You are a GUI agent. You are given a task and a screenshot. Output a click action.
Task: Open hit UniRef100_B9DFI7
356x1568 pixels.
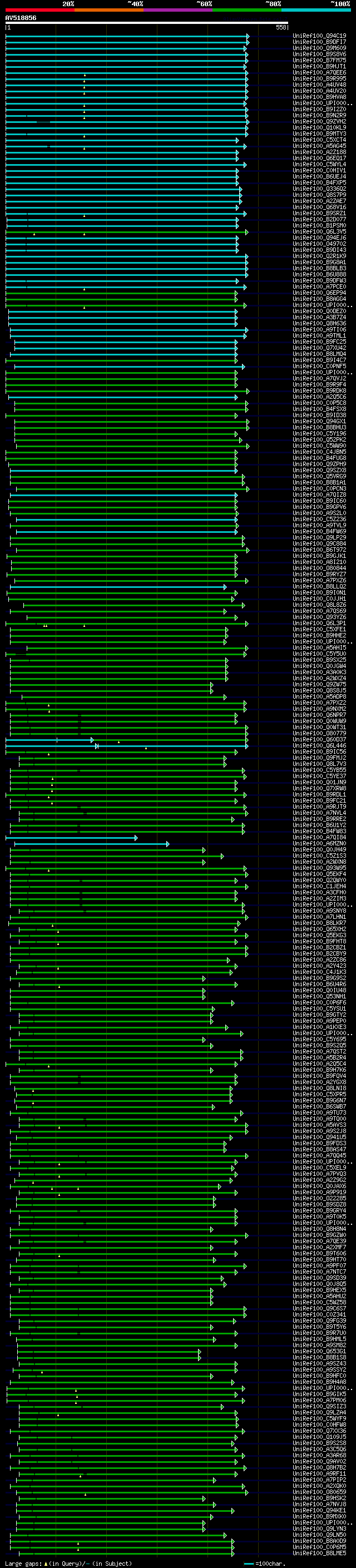(319, 42)
